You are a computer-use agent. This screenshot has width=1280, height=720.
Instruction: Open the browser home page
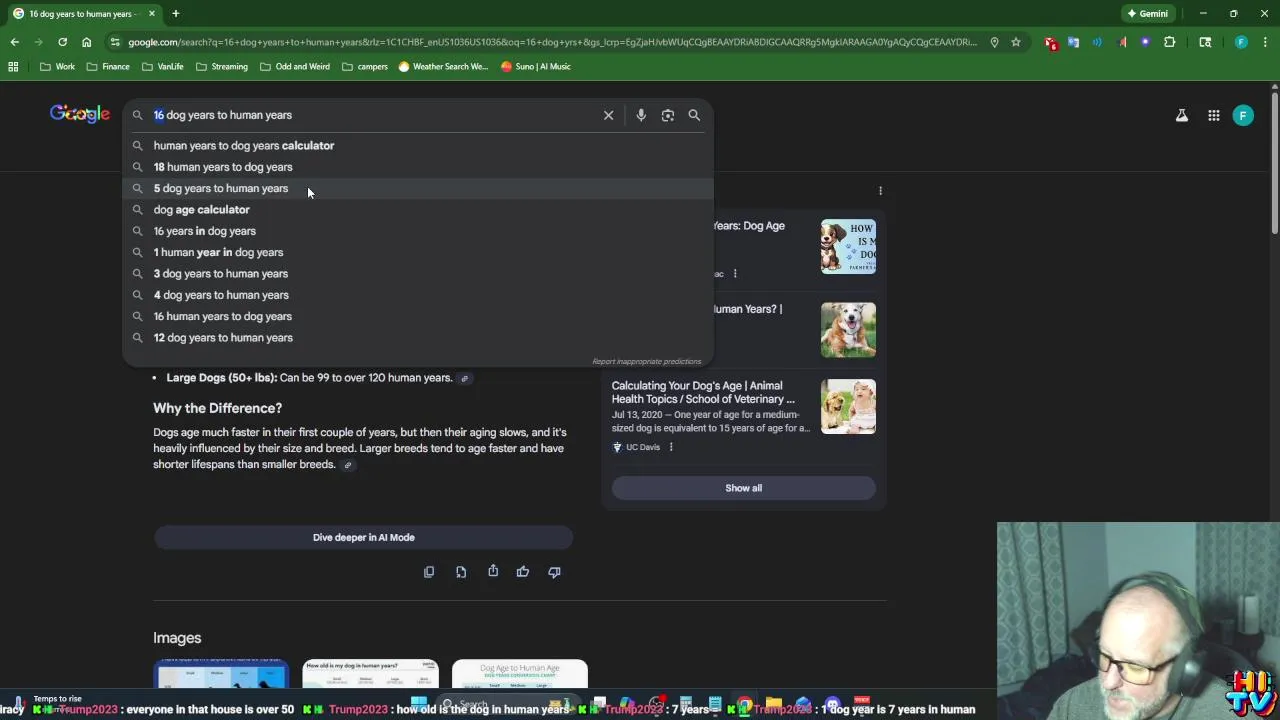[86, 42]
